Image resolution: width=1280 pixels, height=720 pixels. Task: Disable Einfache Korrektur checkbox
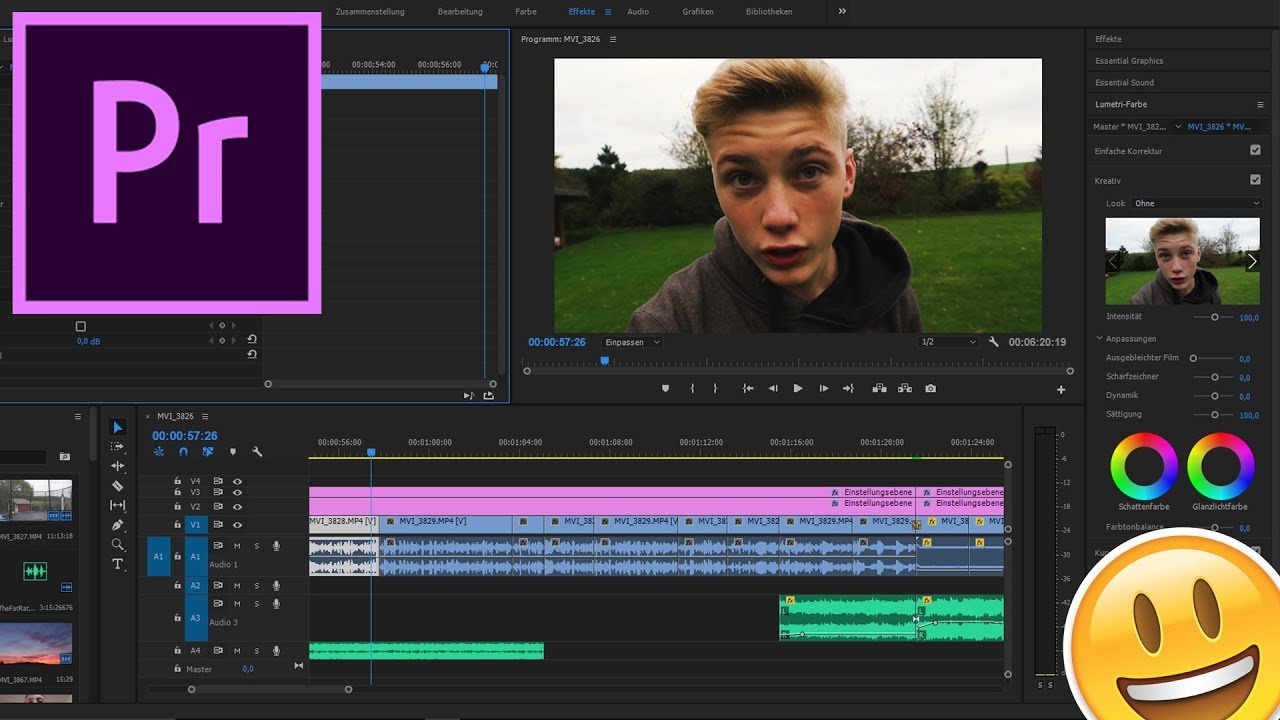click(x=1255, y=150)
